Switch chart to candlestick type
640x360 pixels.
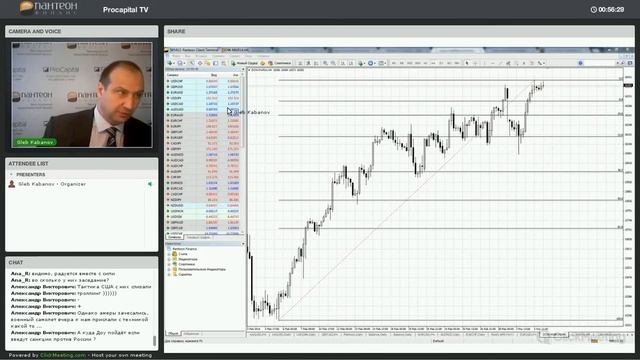coord(309,63)
